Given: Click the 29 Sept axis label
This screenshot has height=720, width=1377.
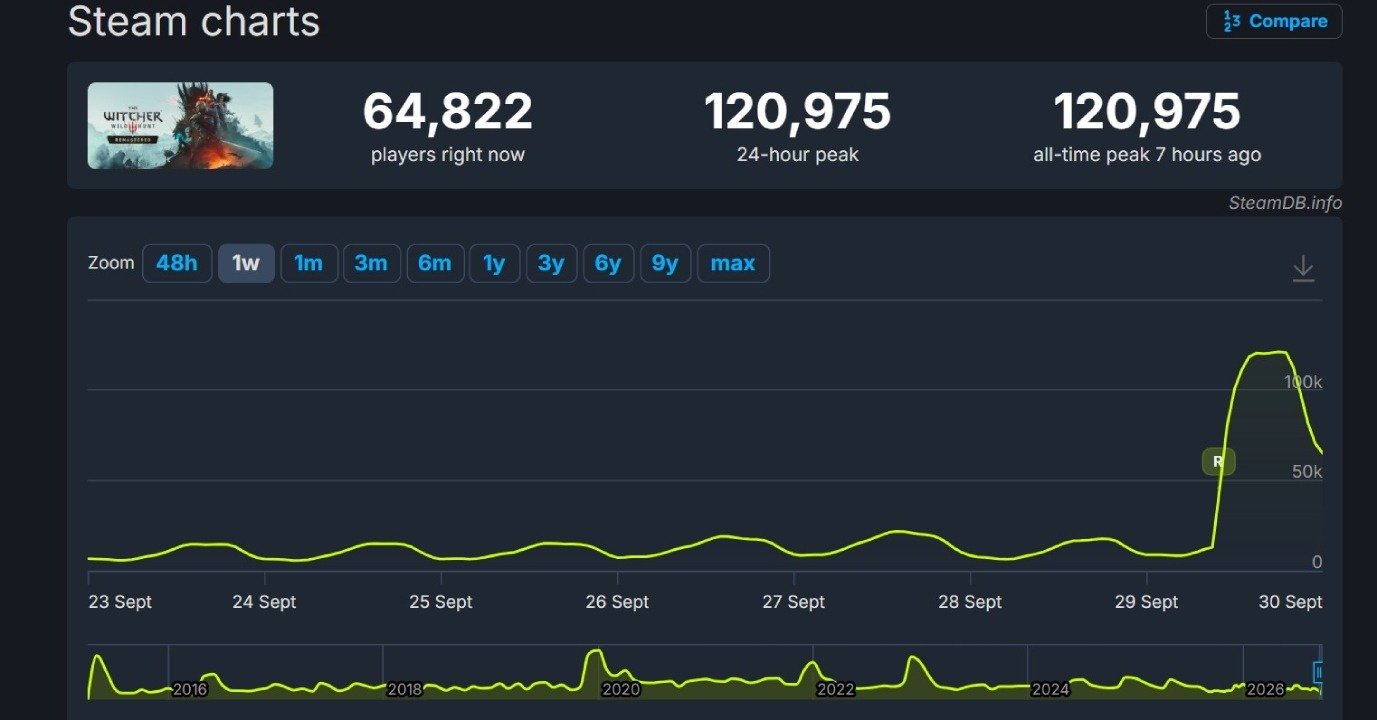Looking at the screenshot, I should click(x=1146, y=602).
